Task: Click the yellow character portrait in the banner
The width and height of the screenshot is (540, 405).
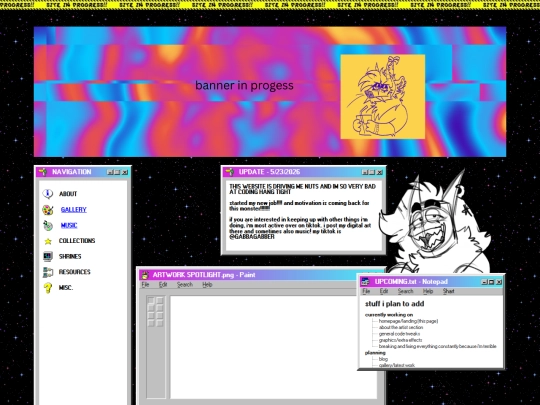Action: [383, 97]
